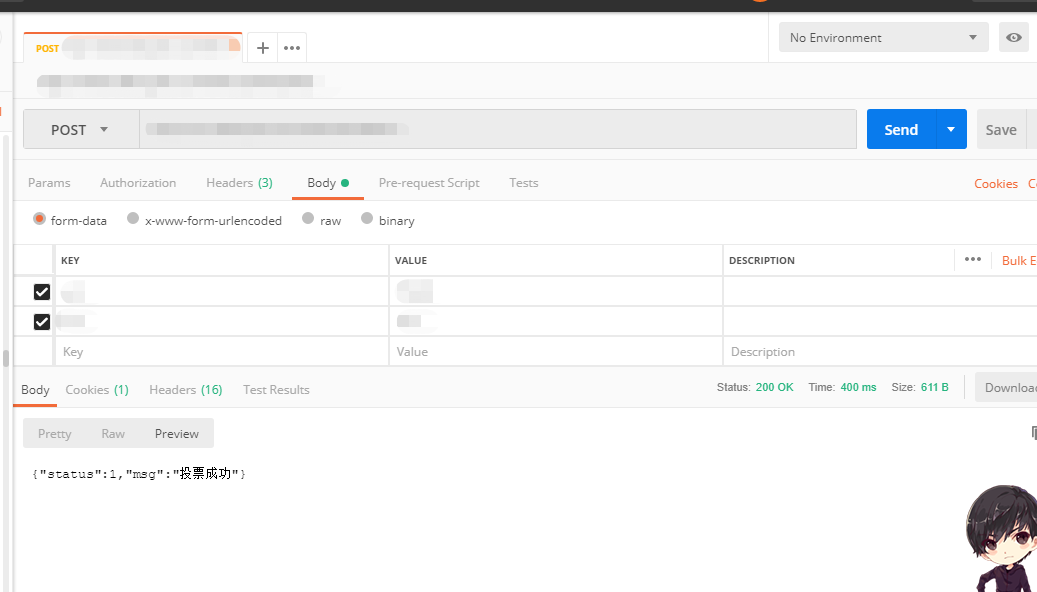Open request Headers (3) tab
Screen dimensions: 1037x592
[239, 183]
